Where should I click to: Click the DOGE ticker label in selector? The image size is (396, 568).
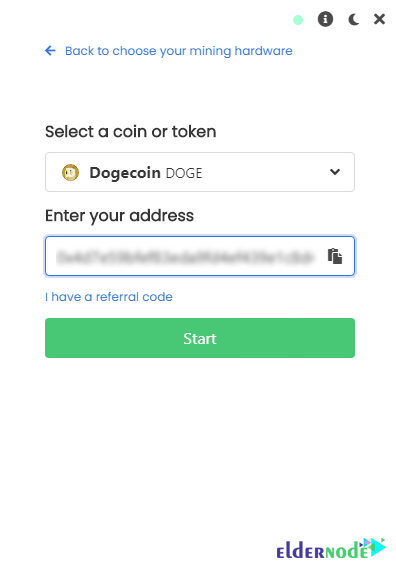pyautogui.click(x=184, y=173)
